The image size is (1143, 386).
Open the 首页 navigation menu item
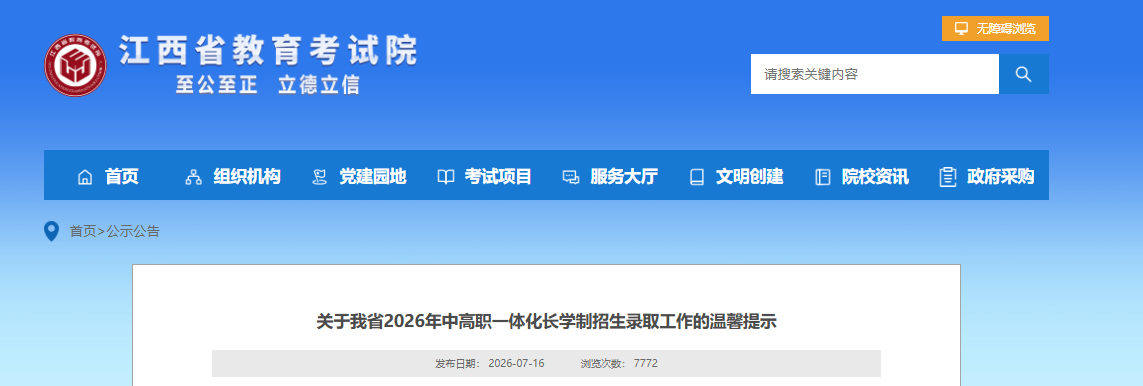coord(122,176)
